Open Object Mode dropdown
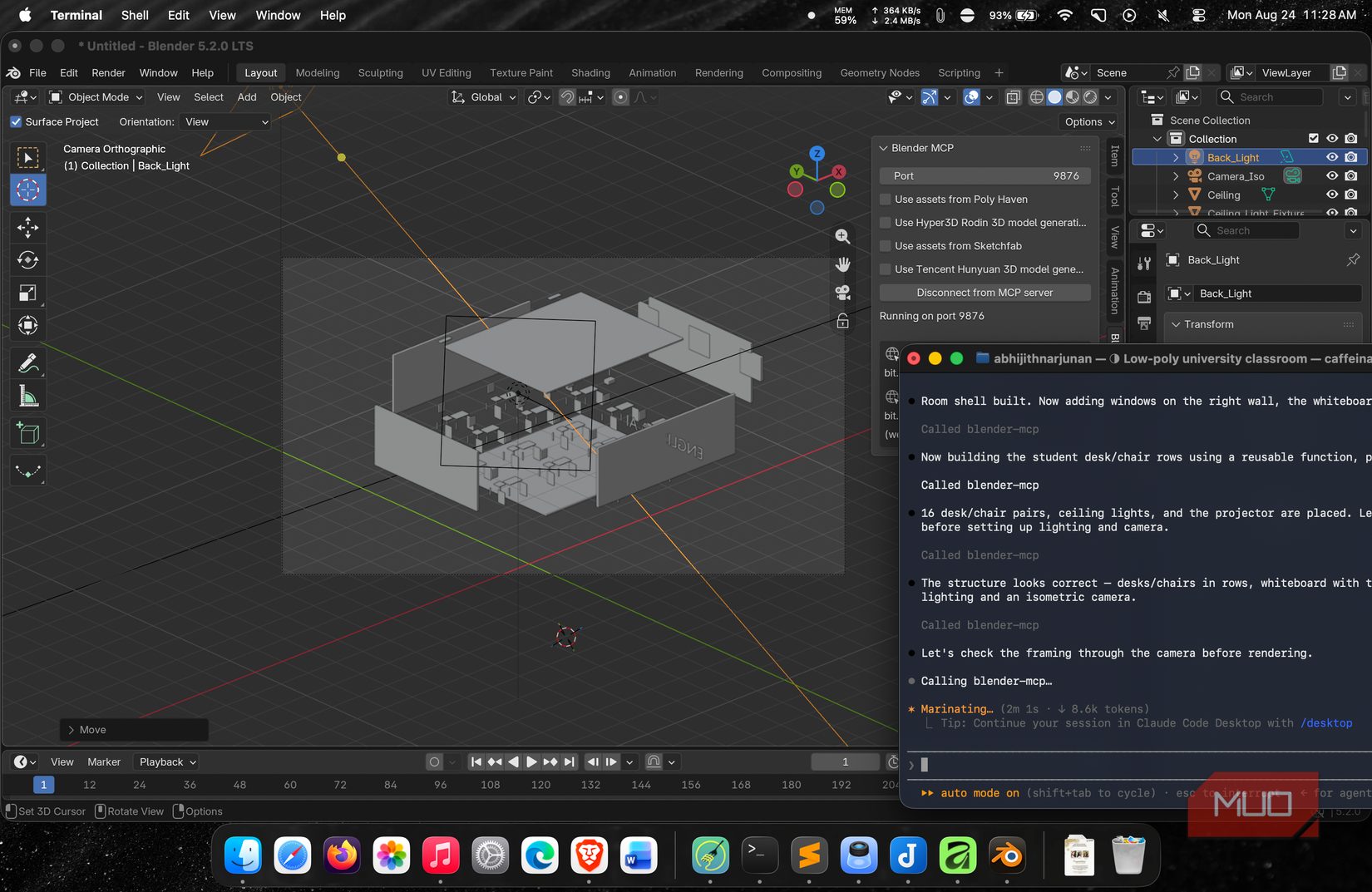 pyautogui.click(x=96, y=97)
